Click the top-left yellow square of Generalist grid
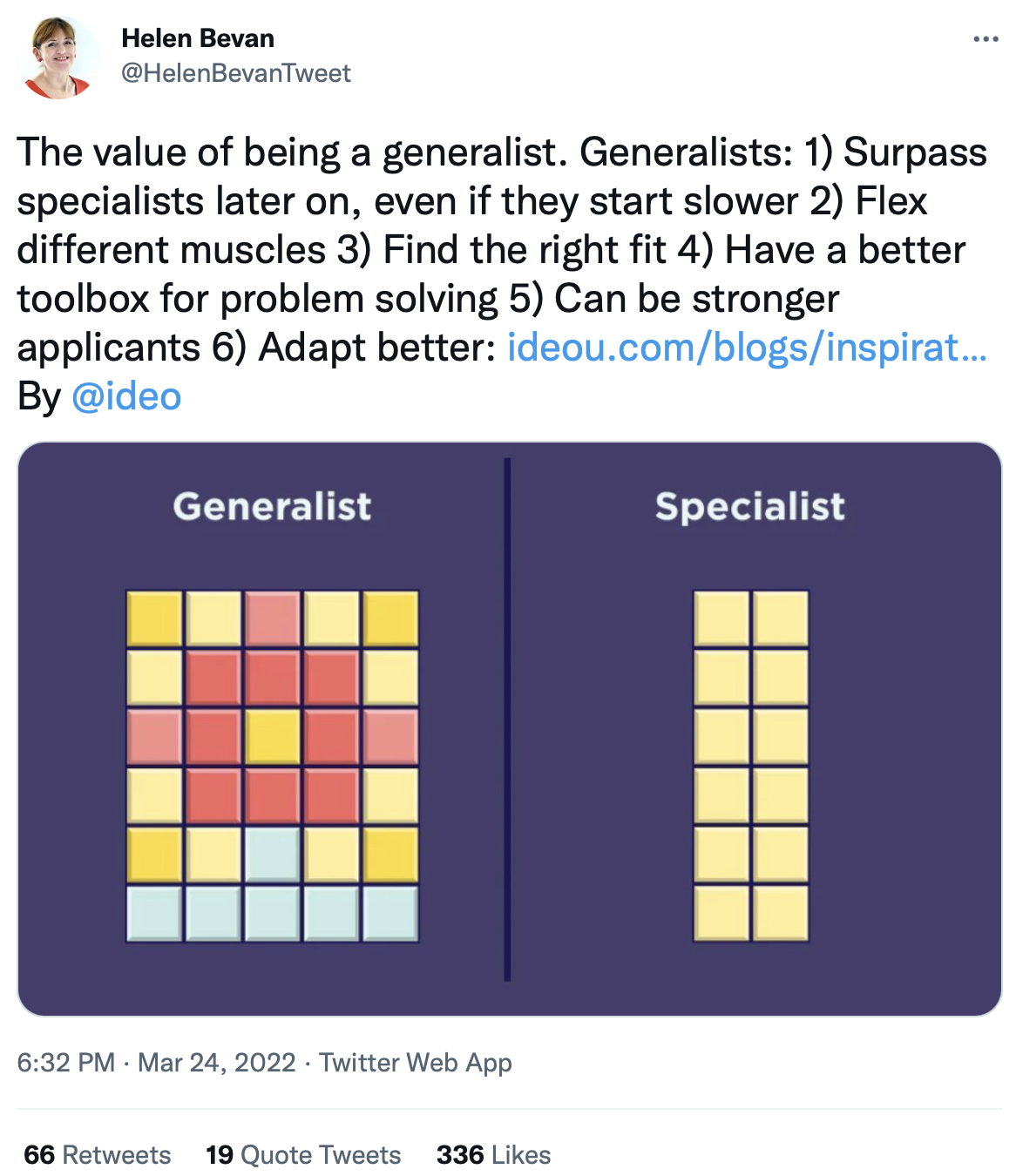This screenshot has width=1016, height=1176. (154, 618)
